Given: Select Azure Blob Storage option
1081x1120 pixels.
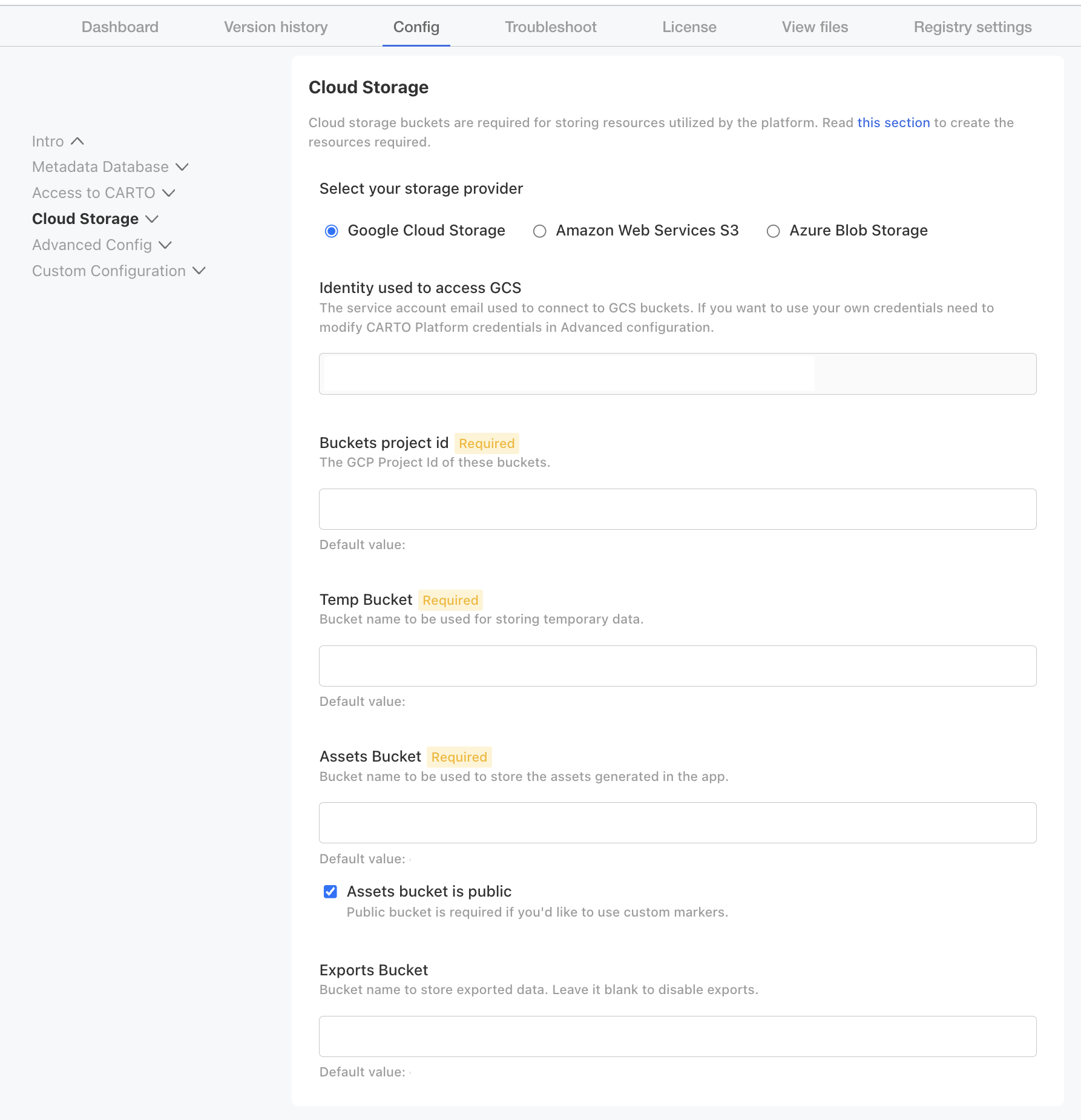Looking at the screenshot, I should (x=773, y=231).
